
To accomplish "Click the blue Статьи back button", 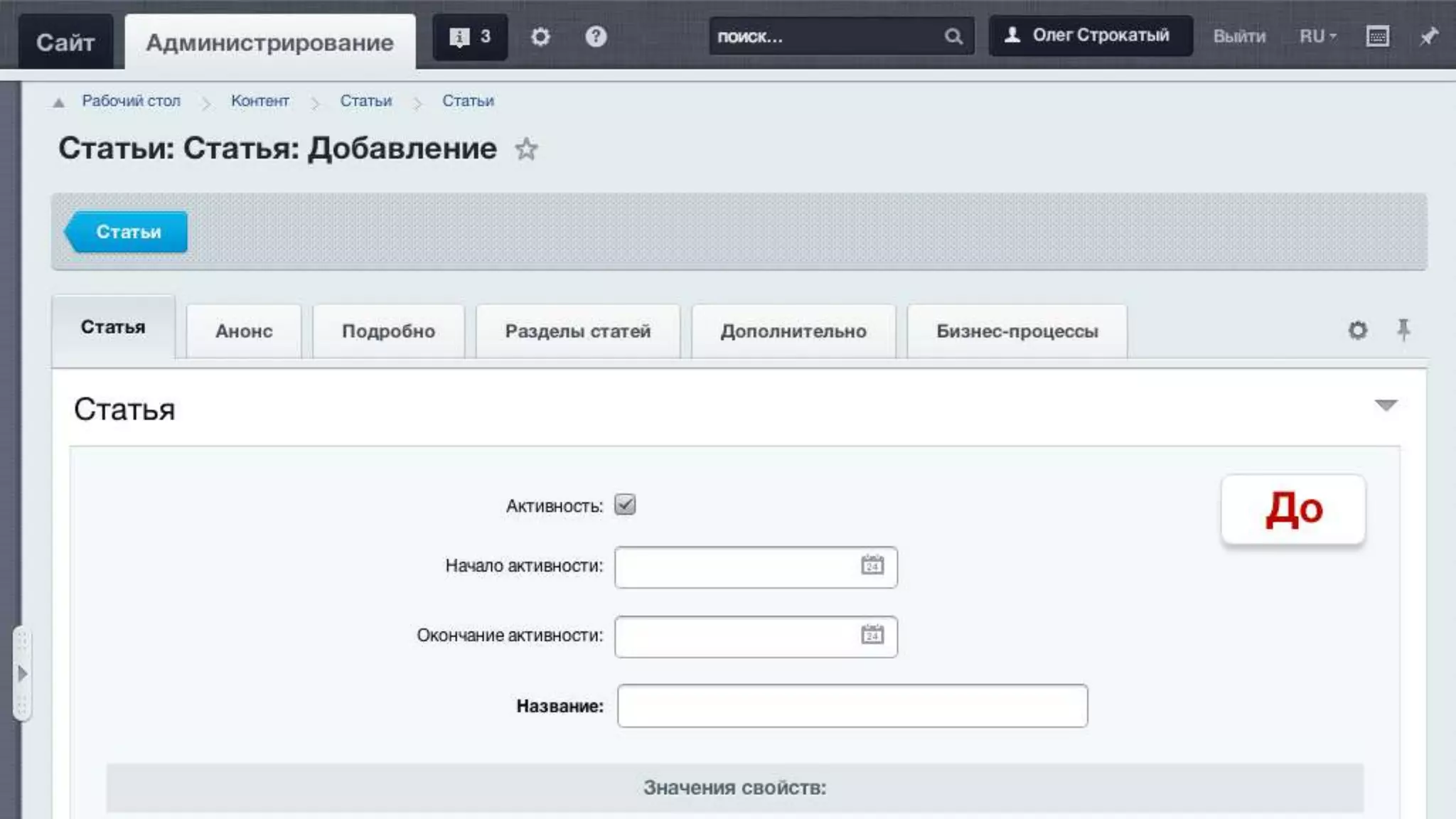I will (x=127, y=232).
